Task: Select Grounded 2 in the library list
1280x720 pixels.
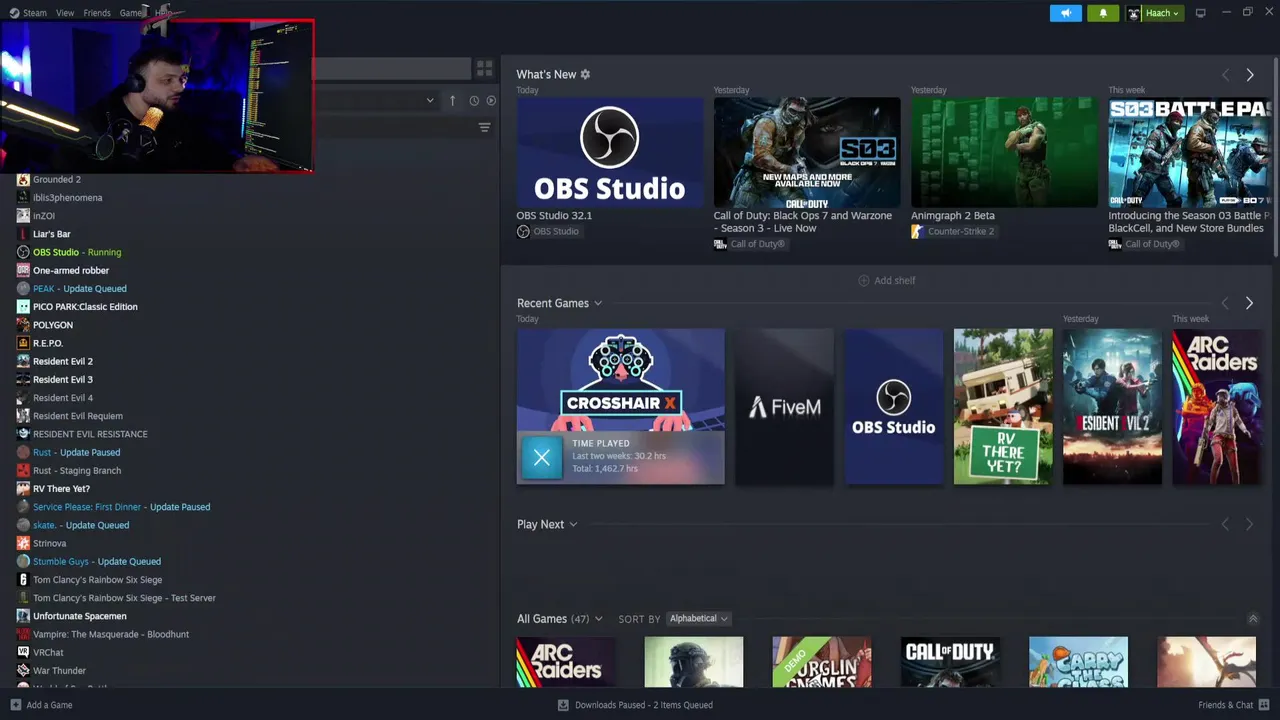Action: [57, 180]
